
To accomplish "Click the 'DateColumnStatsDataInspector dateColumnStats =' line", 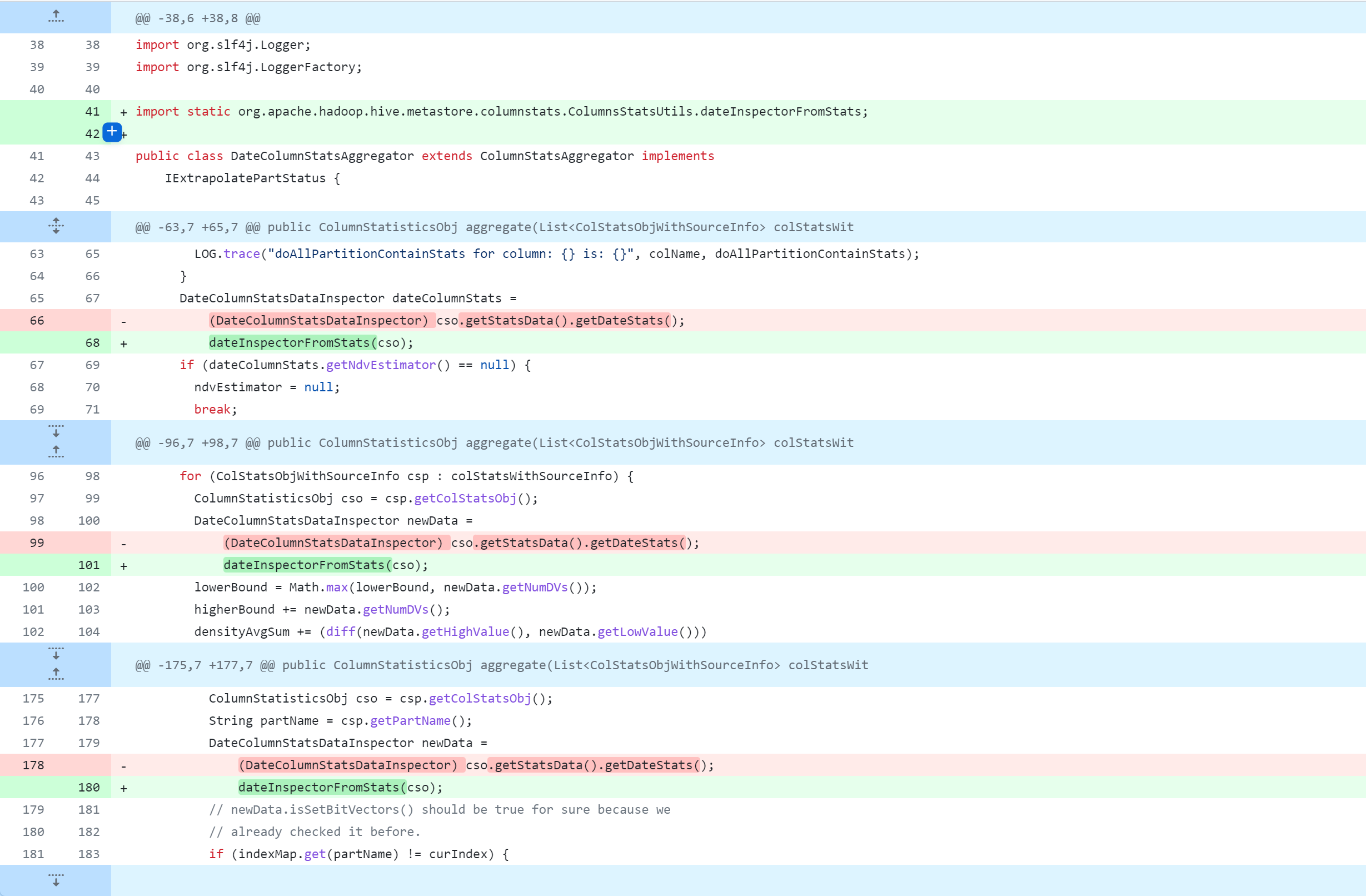I will pos(348,298).
